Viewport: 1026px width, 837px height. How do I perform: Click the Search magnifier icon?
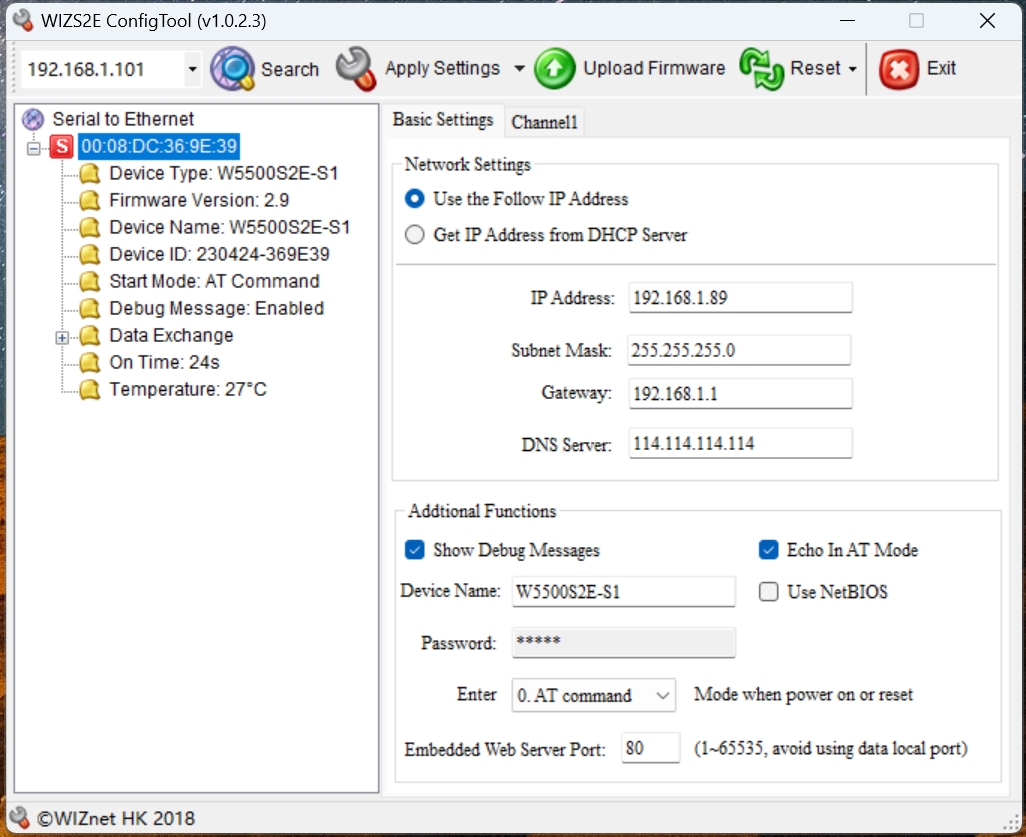point(232,69)
